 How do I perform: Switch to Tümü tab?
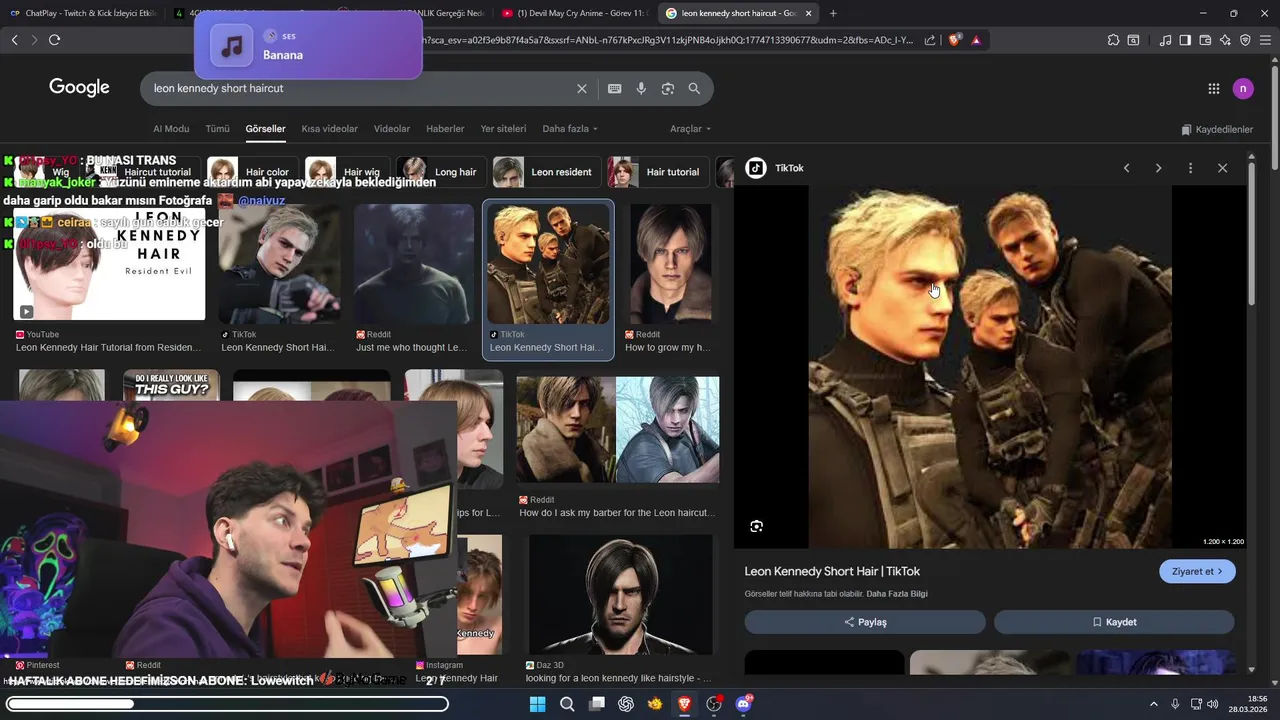tap(217, 129)
